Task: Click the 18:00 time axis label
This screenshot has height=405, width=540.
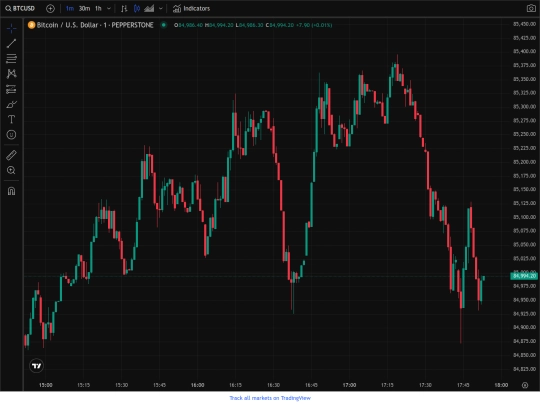Action: pos(501,385)
